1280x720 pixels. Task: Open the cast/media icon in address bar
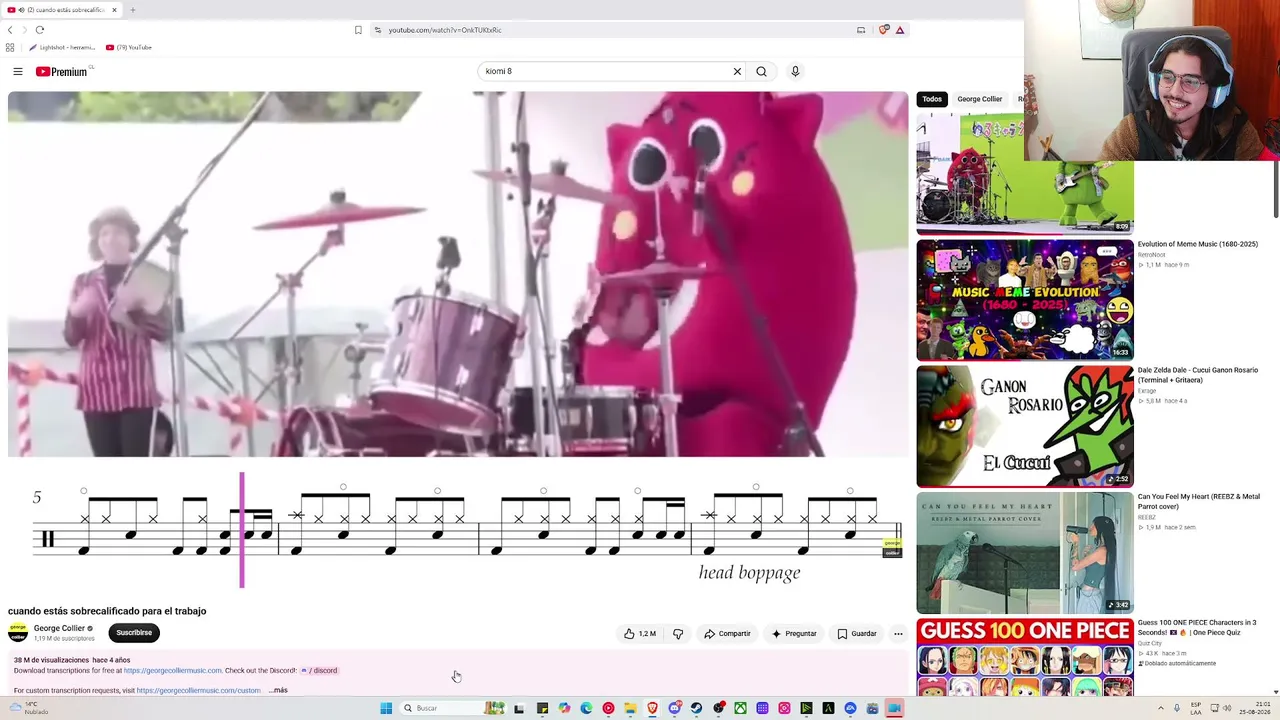[x=861, y=30]
